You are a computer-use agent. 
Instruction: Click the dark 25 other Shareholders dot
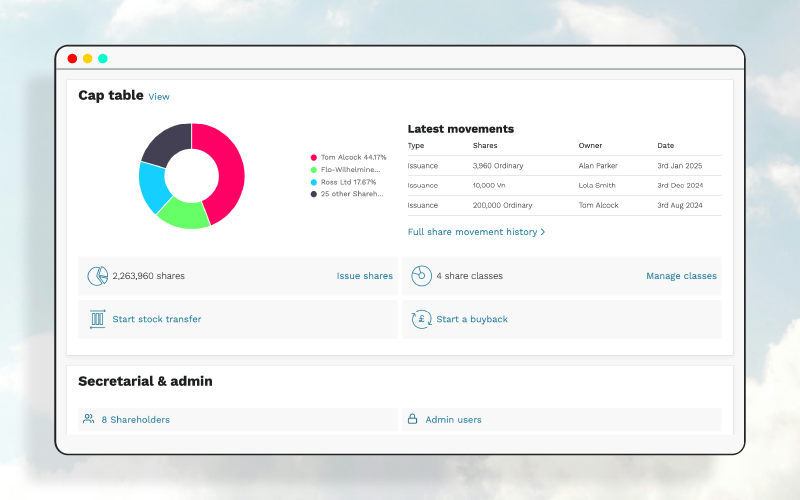pyautogui.click(x=314, y=194)
